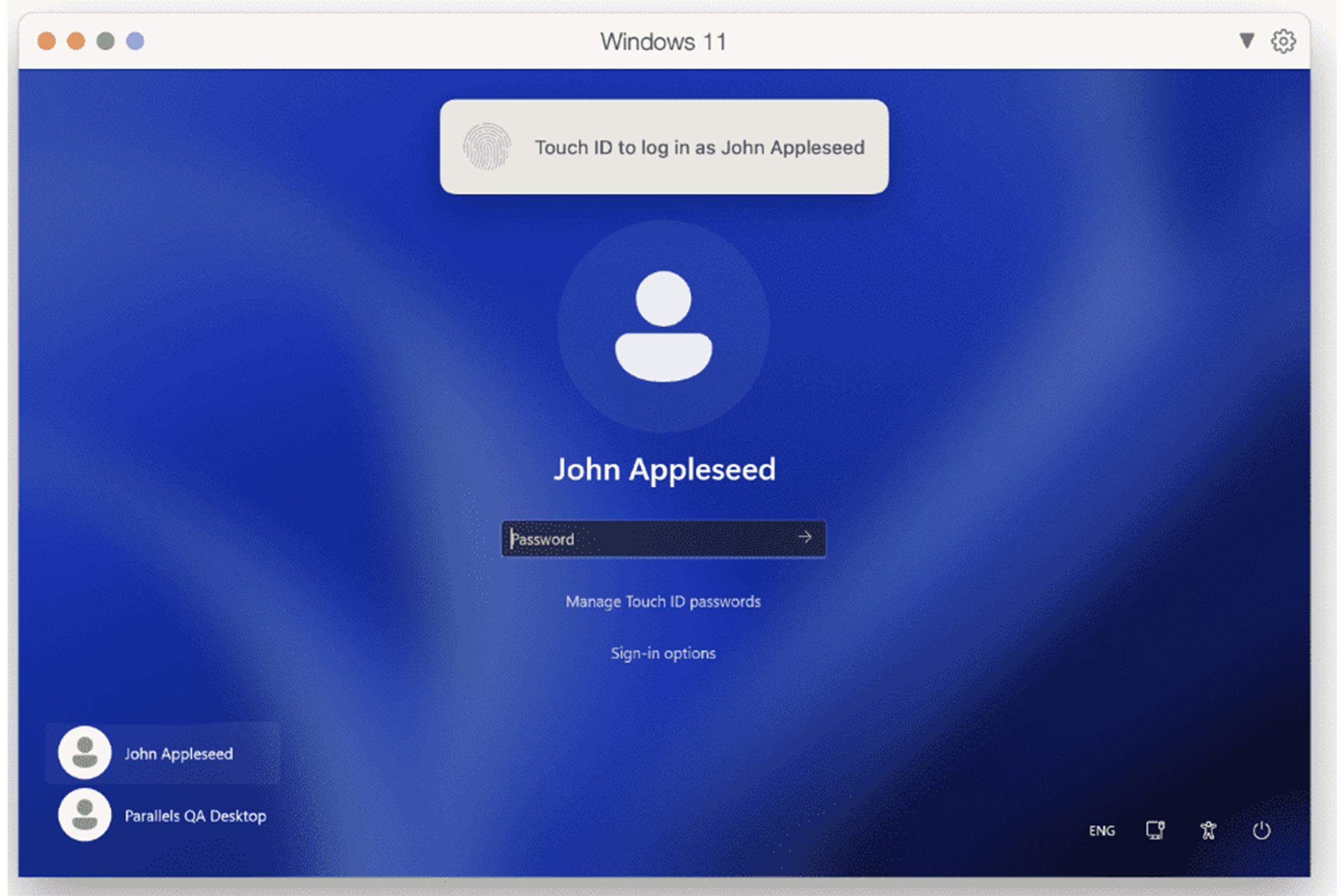Select the network connection icon
Screen dimensions: 1344x896
(x=1155, y=830)
